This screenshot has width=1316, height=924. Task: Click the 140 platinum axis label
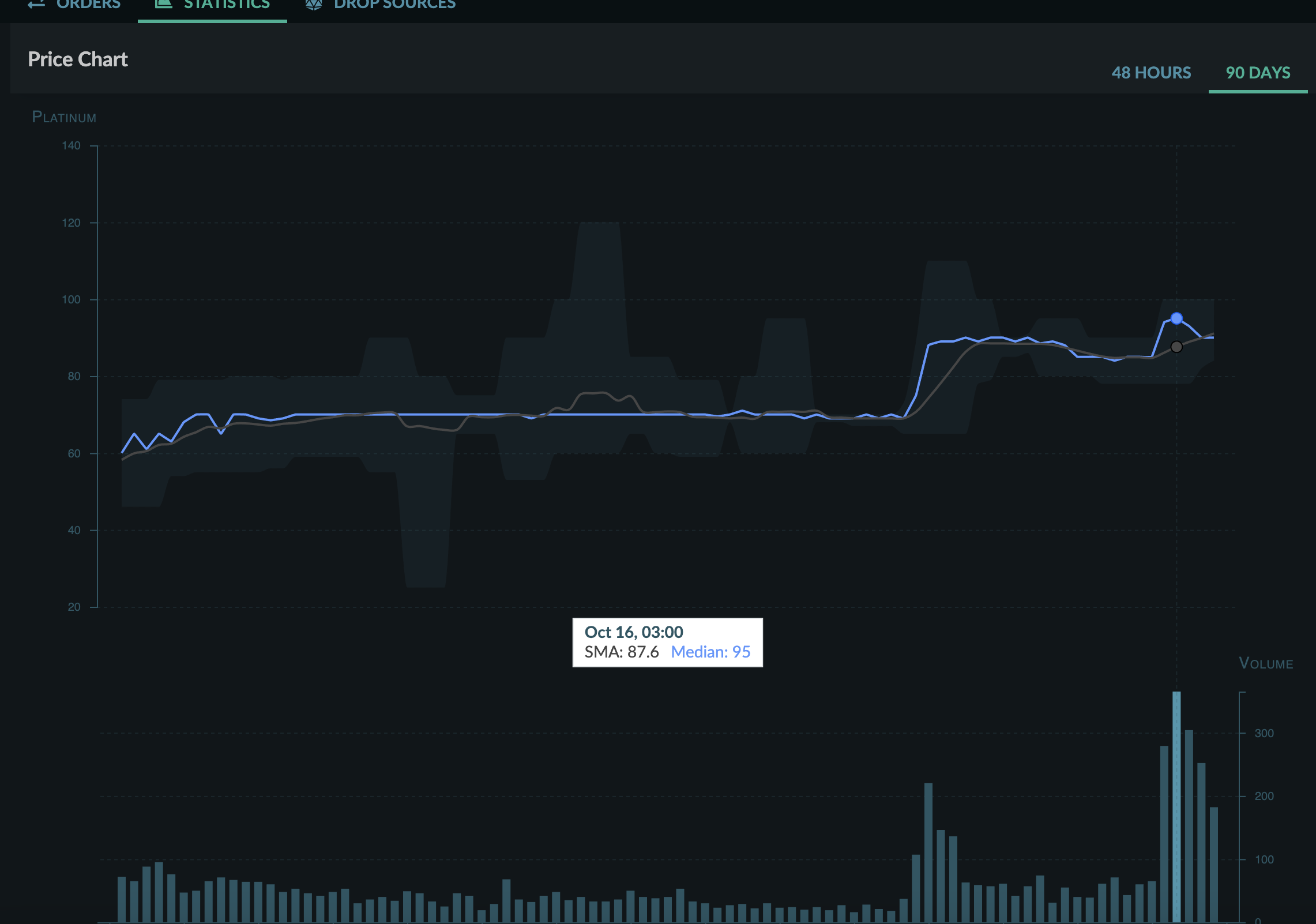pos(72,146)
